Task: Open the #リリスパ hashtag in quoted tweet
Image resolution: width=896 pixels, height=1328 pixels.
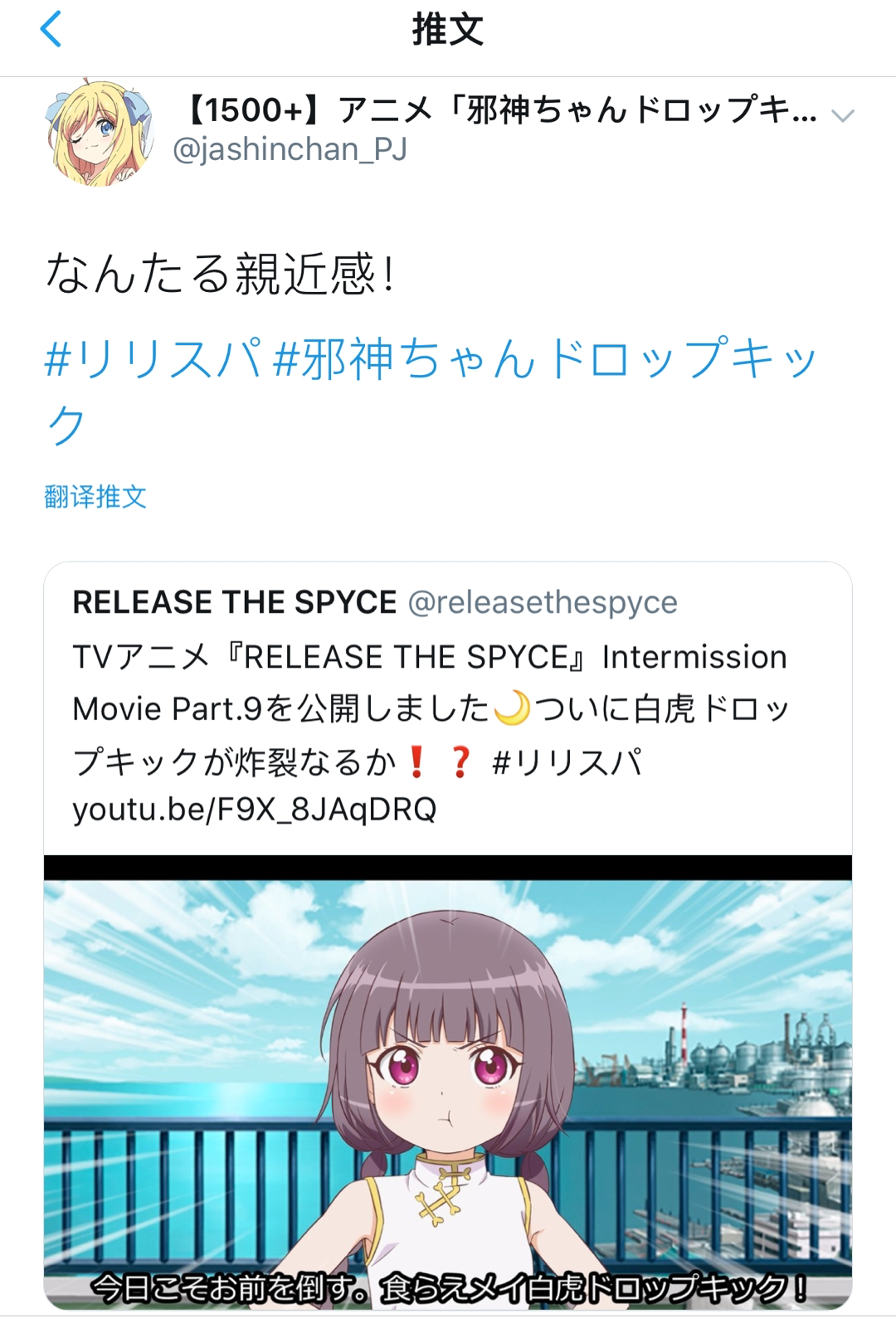Action: pos(567,761)
